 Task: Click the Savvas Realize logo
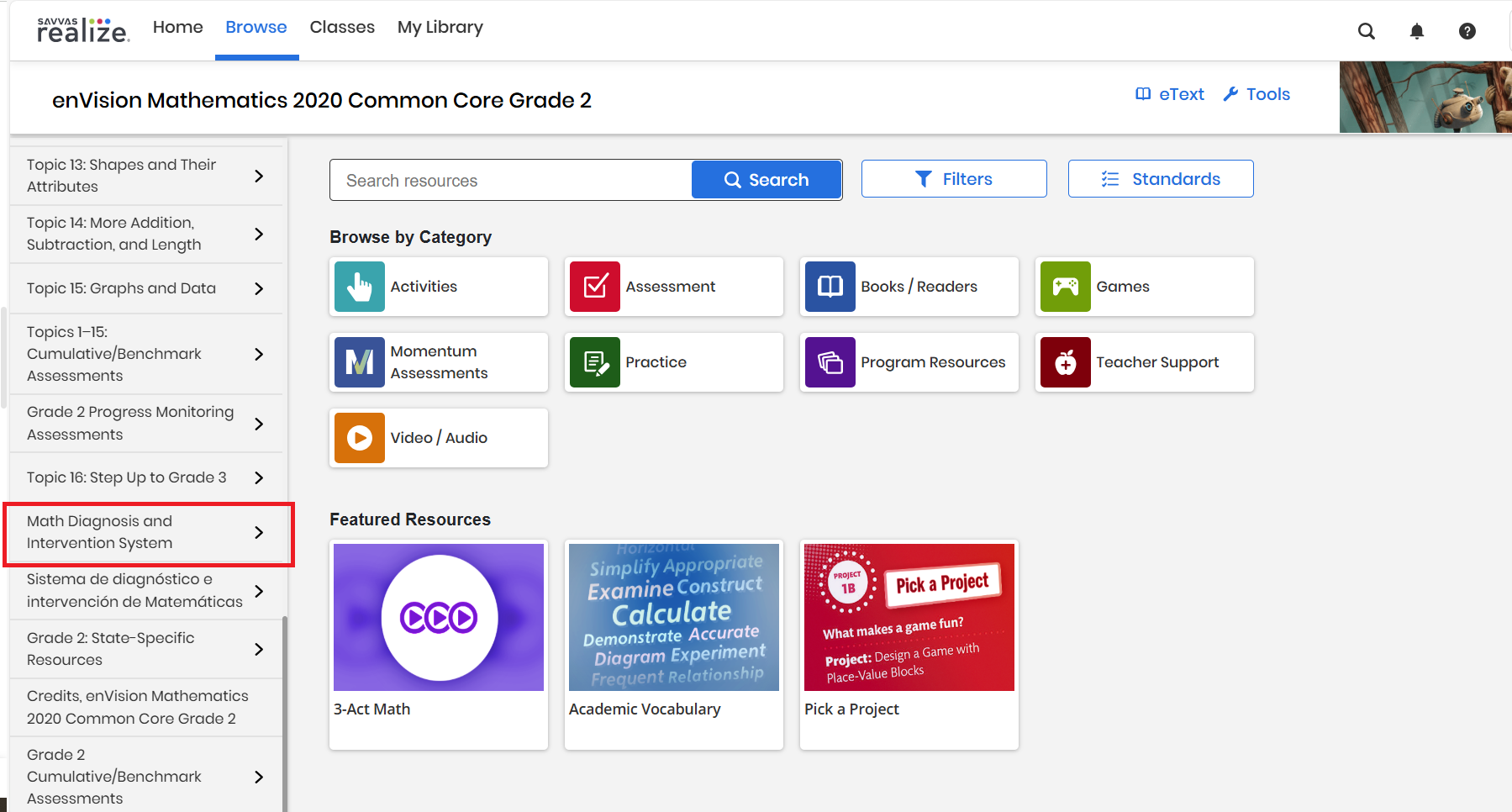click(x=83, y=30)
